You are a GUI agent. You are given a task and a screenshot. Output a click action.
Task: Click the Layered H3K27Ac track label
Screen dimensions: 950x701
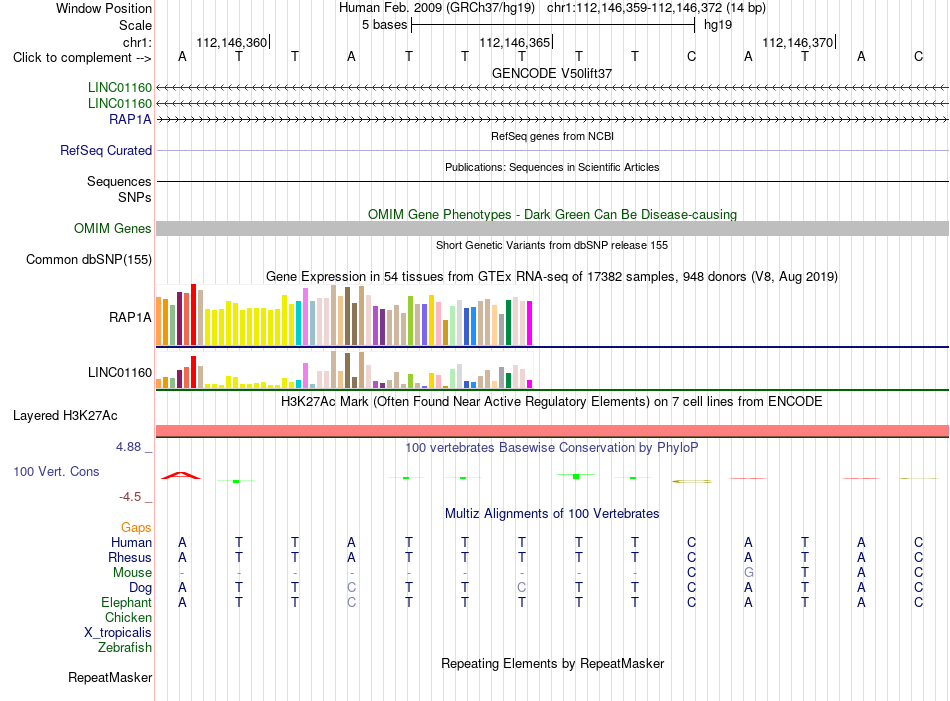click(x=65, y=416)
